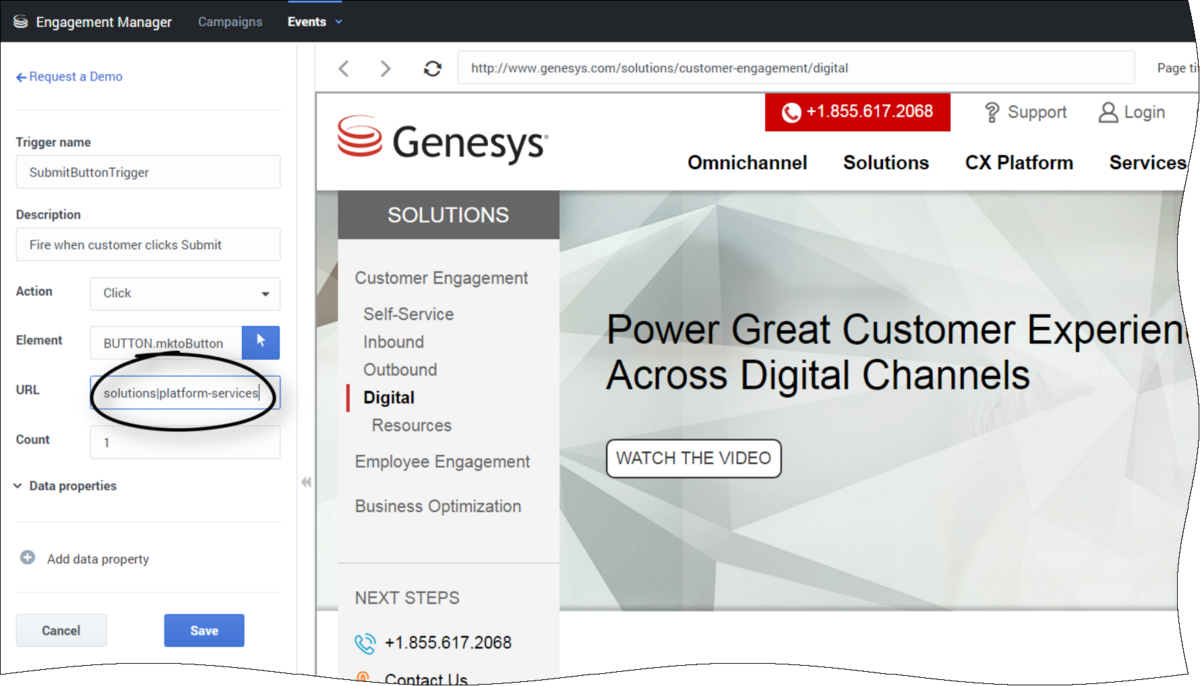Click the Genesys logo on the web page

click(442, 140)
